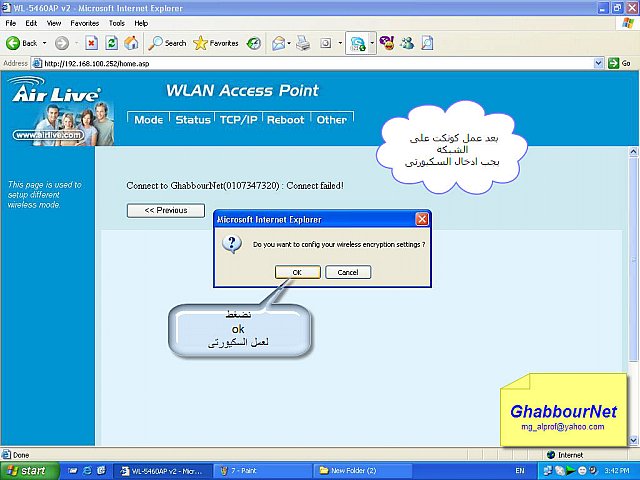Switch to the Mode tab
This screenshot has height=480, width=640.
[149, 120]
